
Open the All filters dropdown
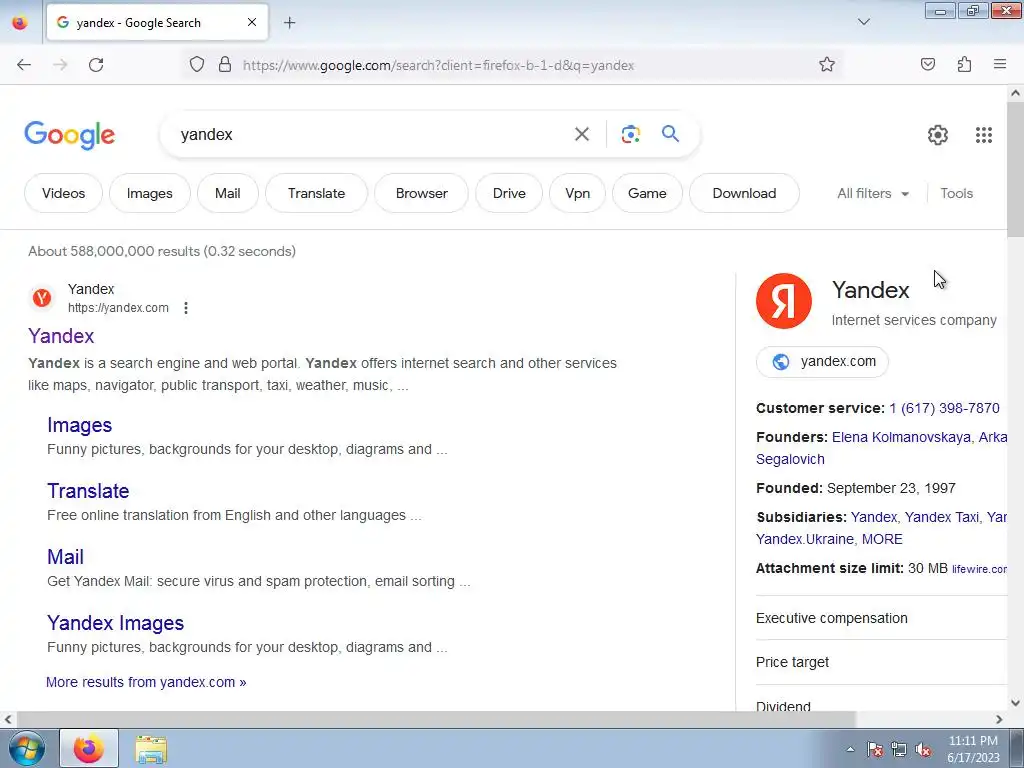[872, 193]
